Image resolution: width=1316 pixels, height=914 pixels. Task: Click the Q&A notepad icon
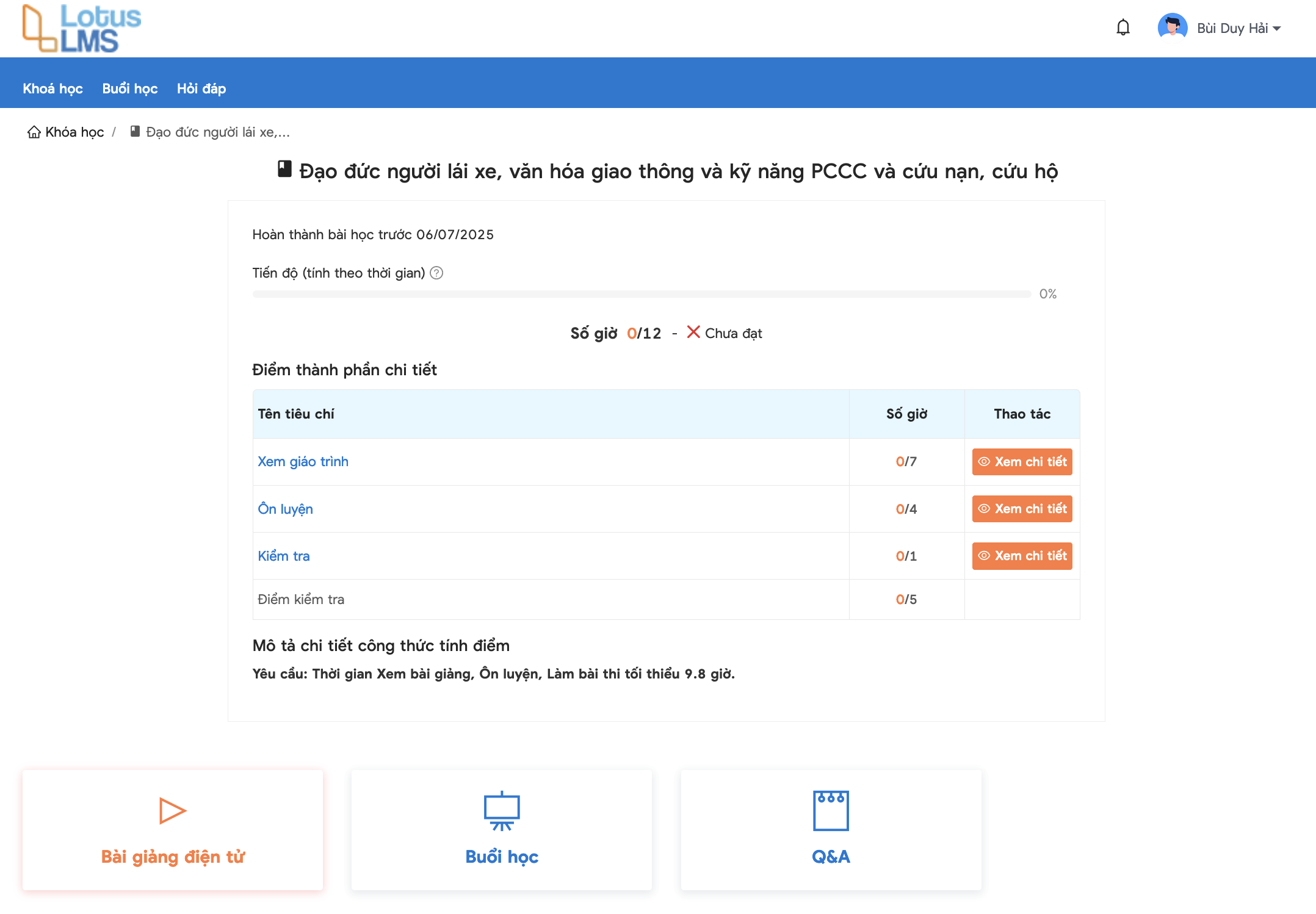(831, 810)
